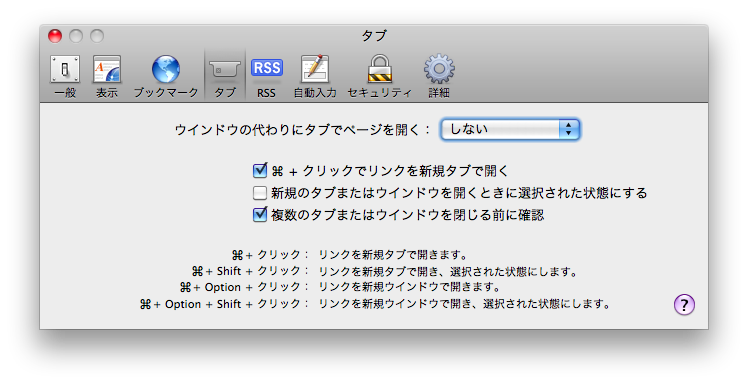Image resolution: width=748 pixels, height=384 pixels.
Task: Click the purple help question mark button
Action: click(x=684, y=304)
